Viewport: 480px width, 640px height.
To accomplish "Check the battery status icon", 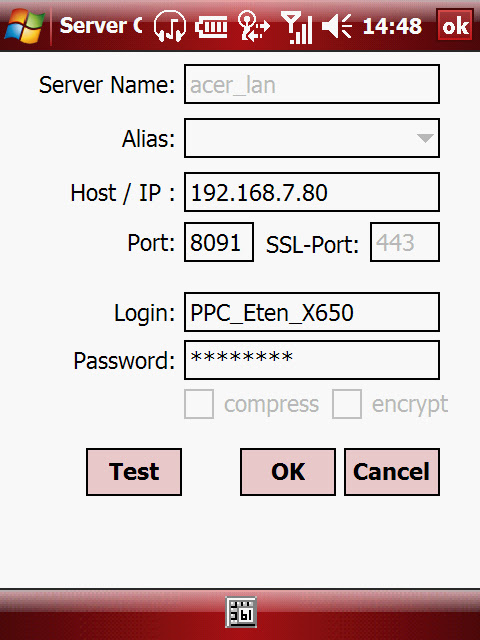I will [x=211, y=27].
